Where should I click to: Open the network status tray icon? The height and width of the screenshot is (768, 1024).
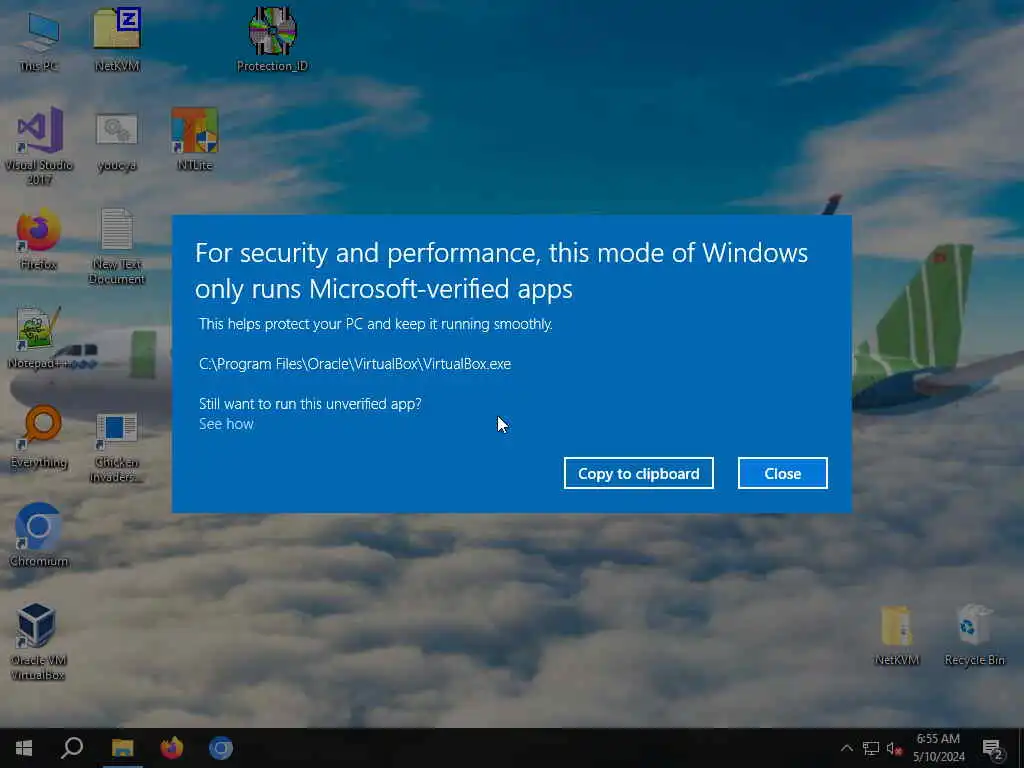[x=871, y=748]
